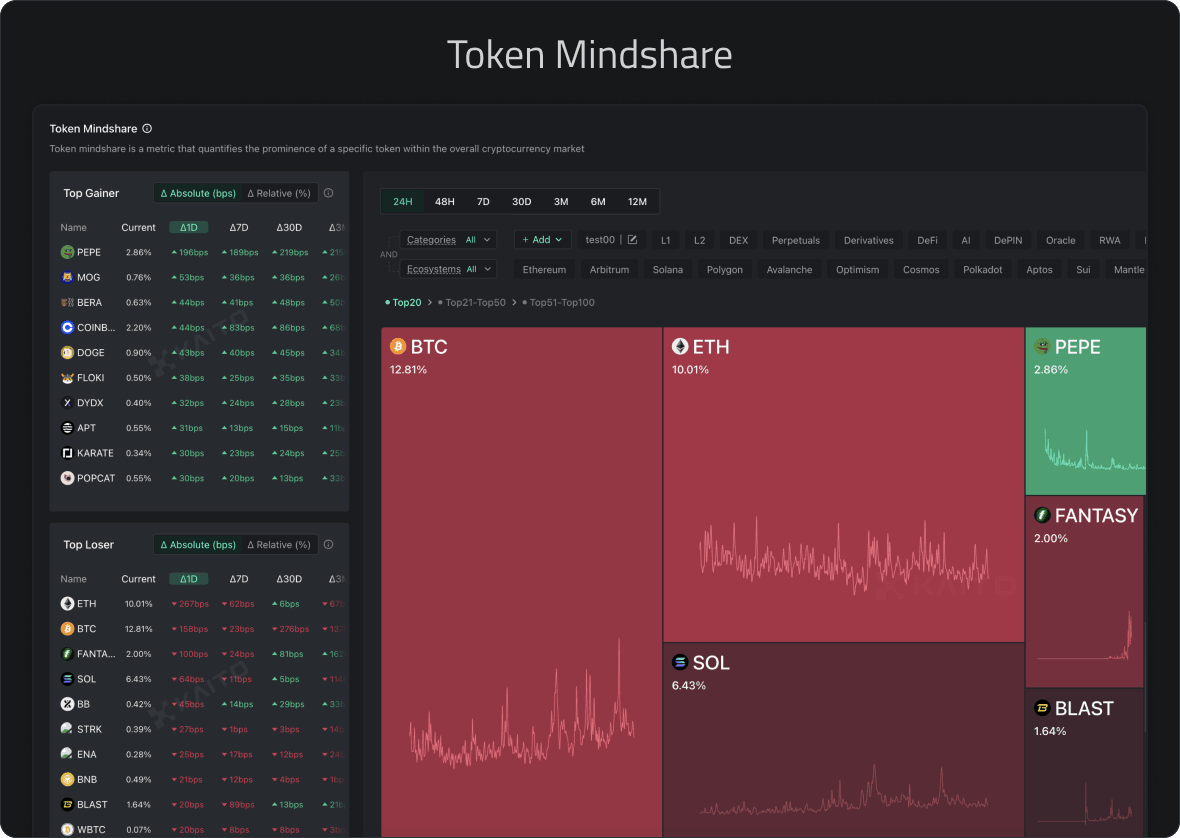
Task: Toggle the L1 category filter chip
Action: (x=665, y=240)
